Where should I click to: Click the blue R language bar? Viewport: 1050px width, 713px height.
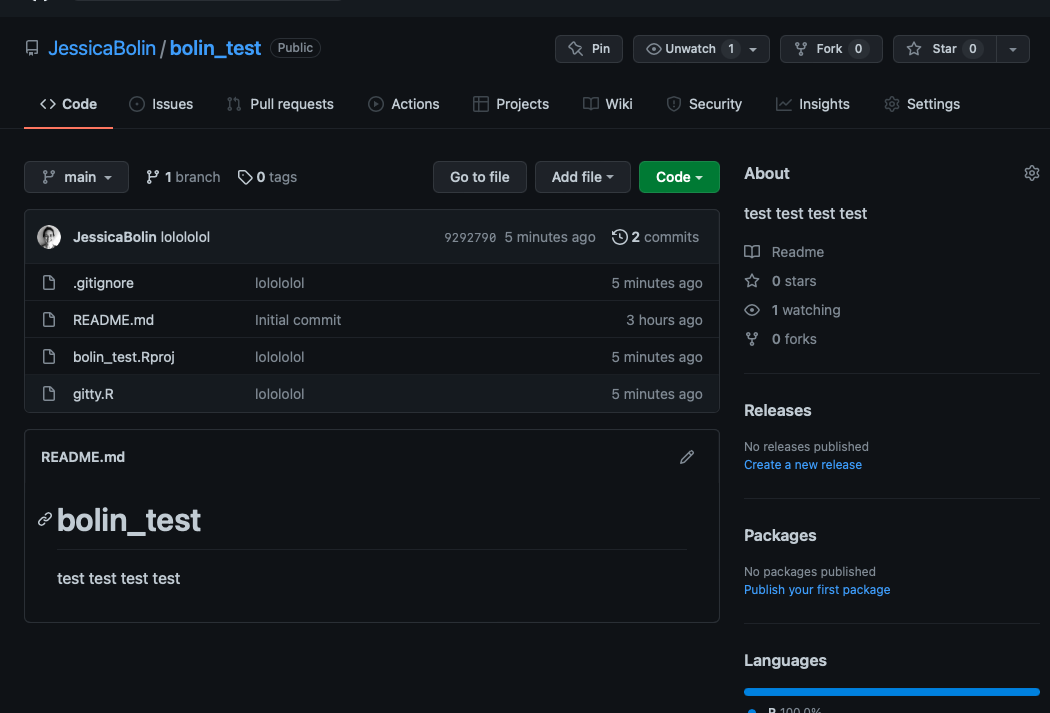click(891, 691)
